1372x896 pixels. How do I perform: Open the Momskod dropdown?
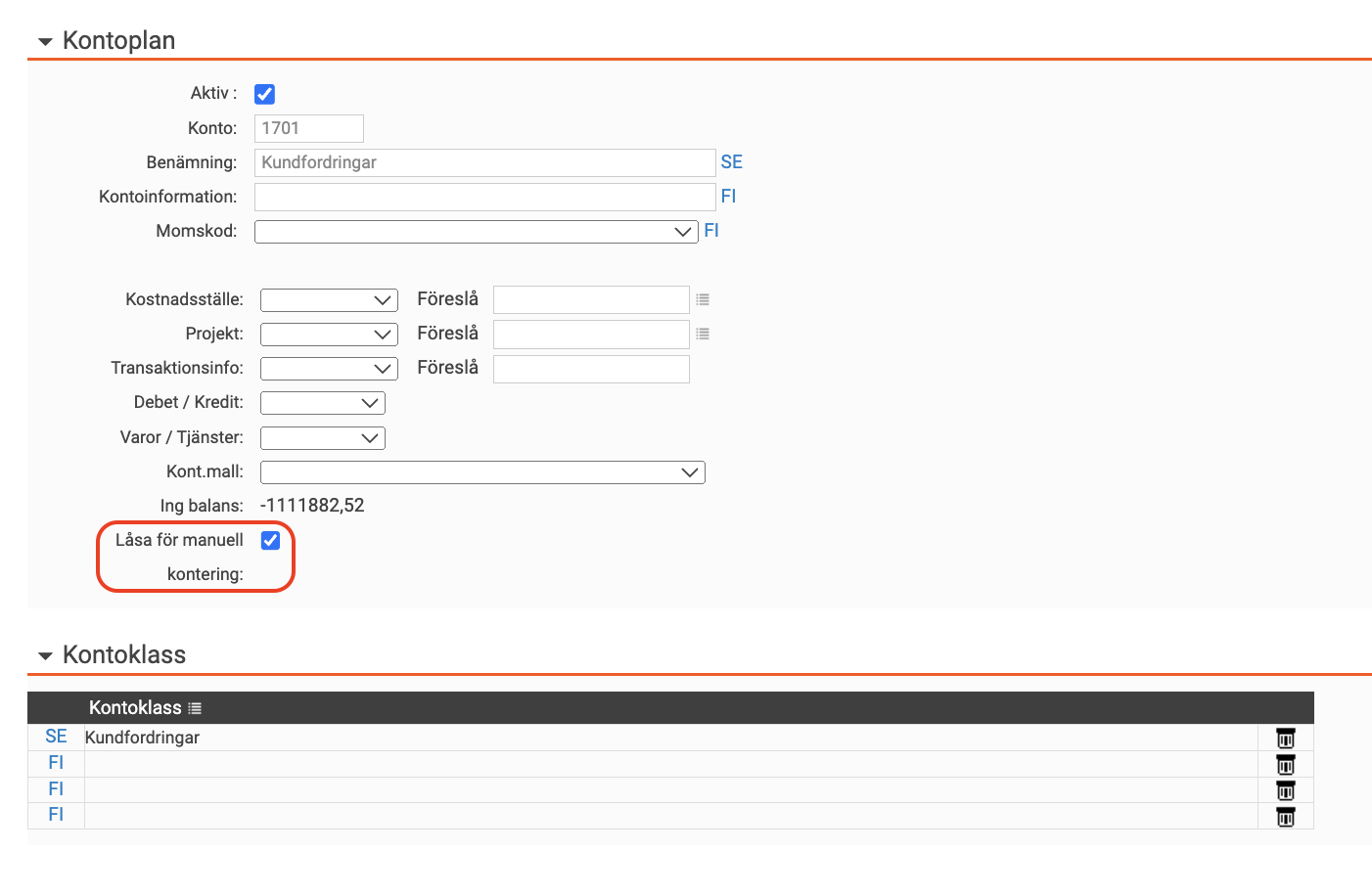pos(476,232)
